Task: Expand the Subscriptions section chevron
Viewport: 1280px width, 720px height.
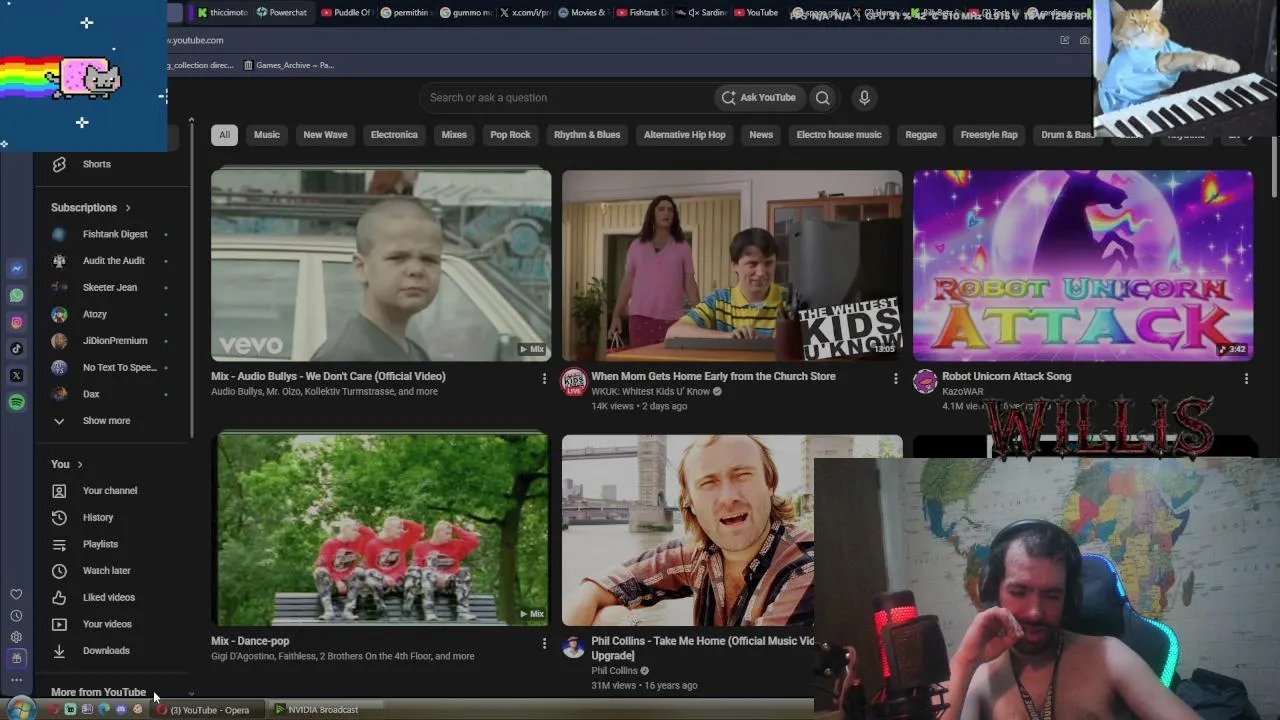Action: click(x=128, y=208)
